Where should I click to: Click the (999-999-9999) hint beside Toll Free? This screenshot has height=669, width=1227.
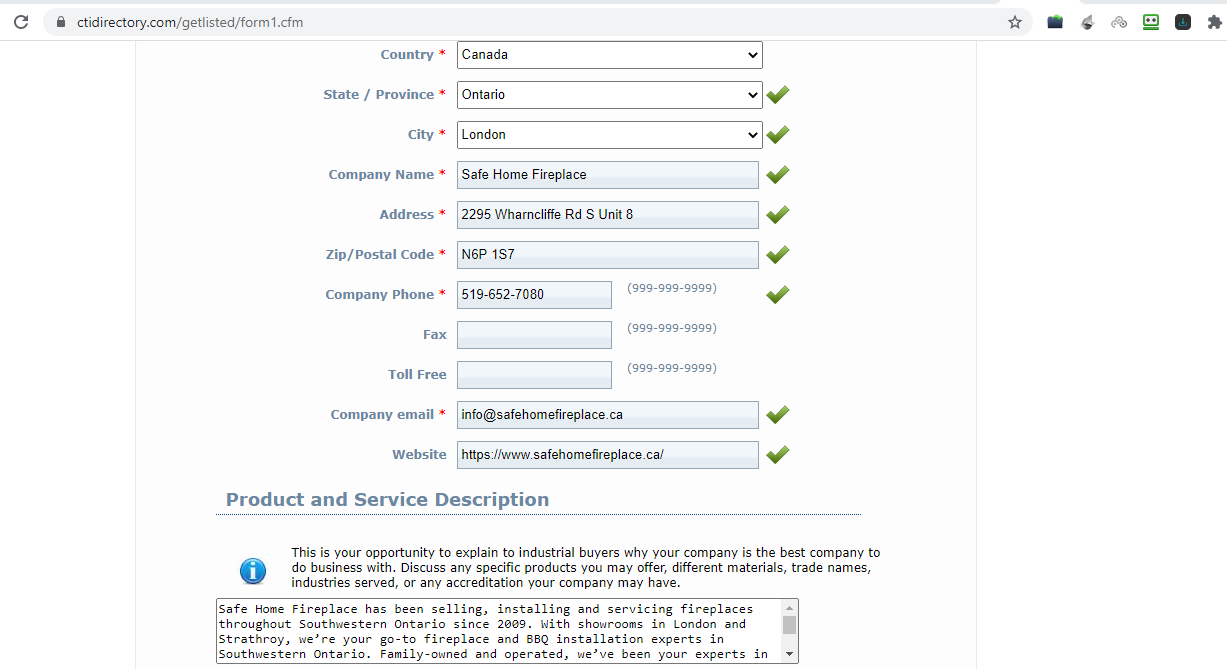point(672,368)
